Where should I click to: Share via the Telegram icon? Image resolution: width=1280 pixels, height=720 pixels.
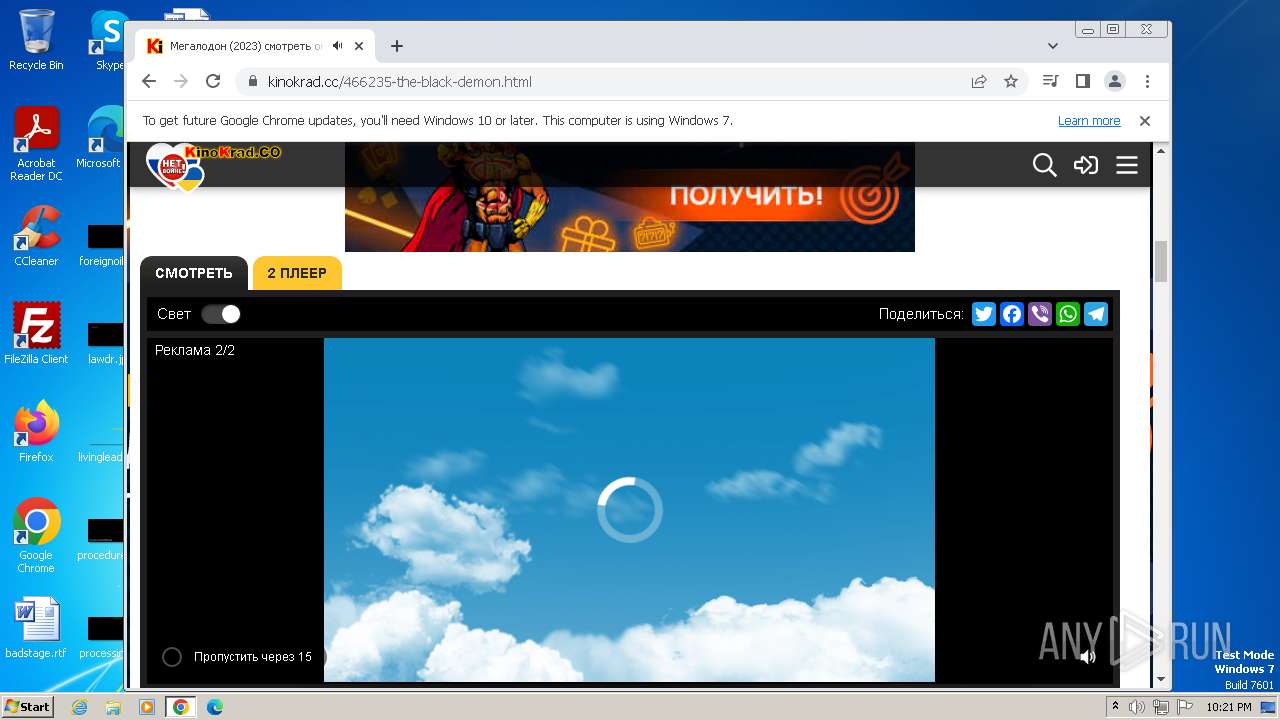[1096, 314]
